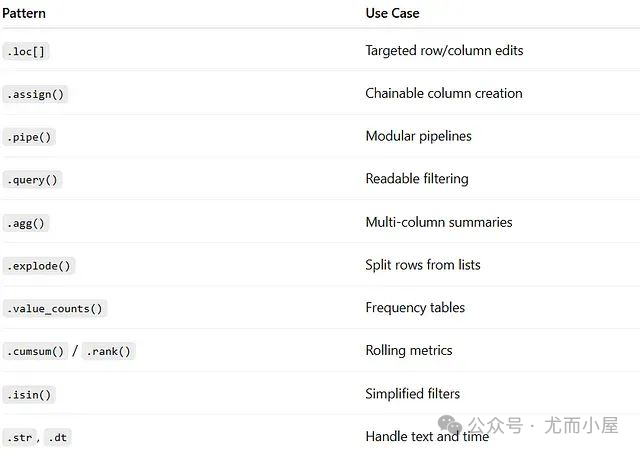Select the .pipe() code chip
This screenshot has width=640, height=452.
click(29, 137)
